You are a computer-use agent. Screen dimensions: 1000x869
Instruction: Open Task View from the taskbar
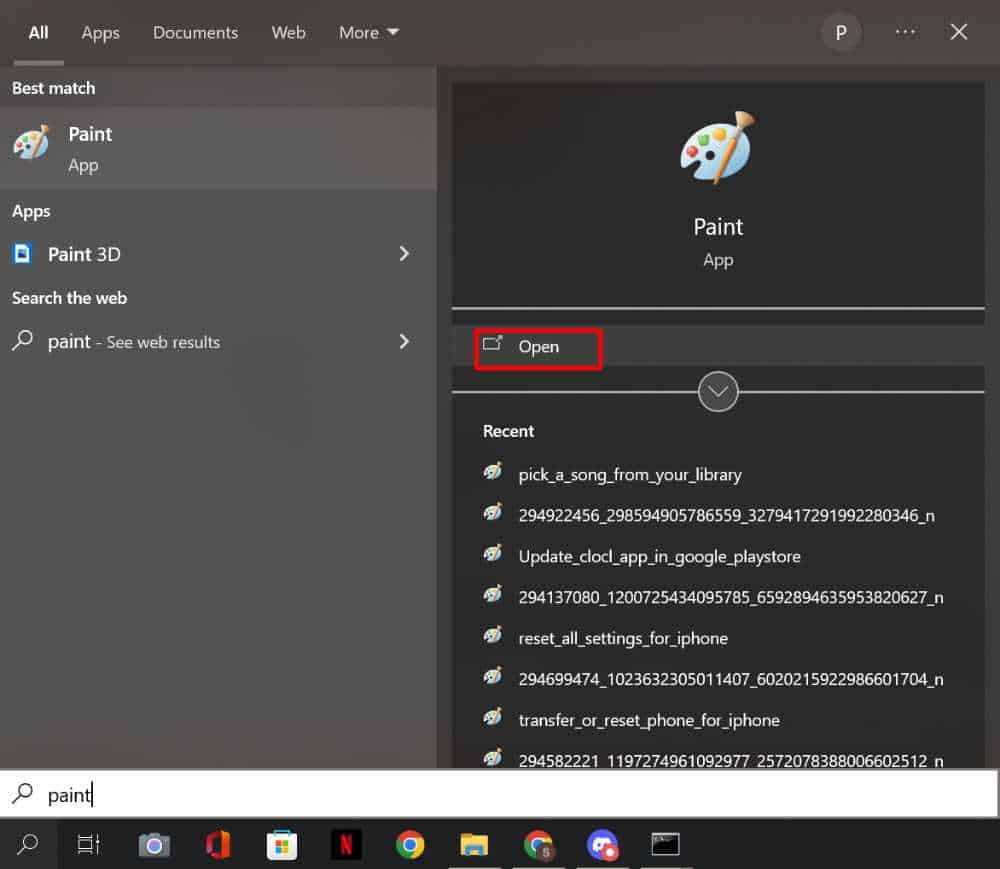click(89, 845)
